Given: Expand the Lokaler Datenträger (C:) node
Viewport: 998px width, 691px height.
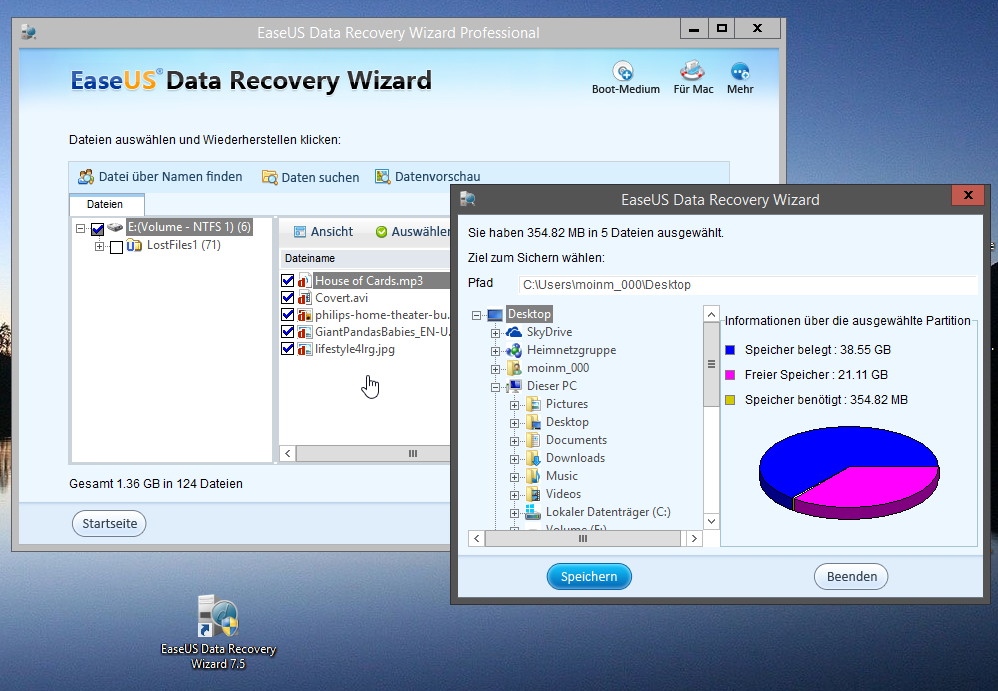Looking at the screenshot, I should pyautogui.click(x=514, y=513).
